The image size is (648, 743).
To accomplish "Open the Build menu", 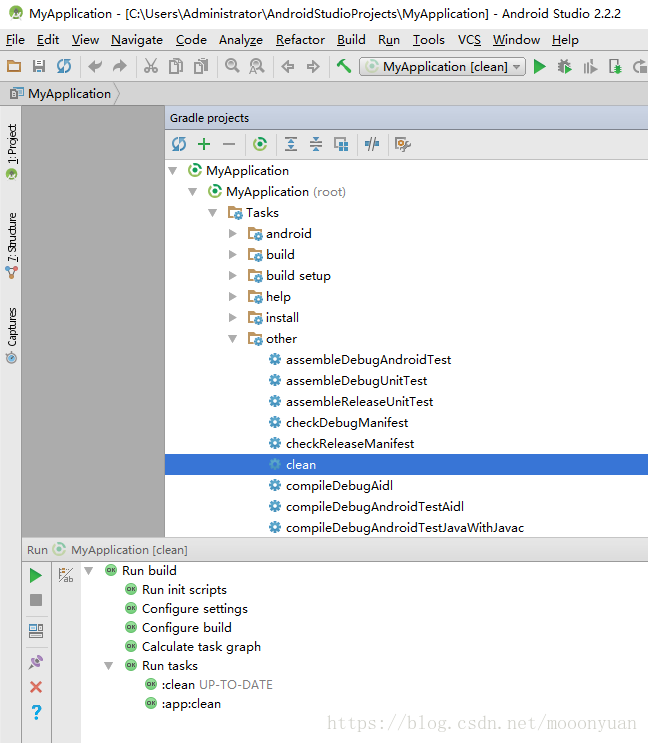I will pyautogui.click(x=351, y=40).
